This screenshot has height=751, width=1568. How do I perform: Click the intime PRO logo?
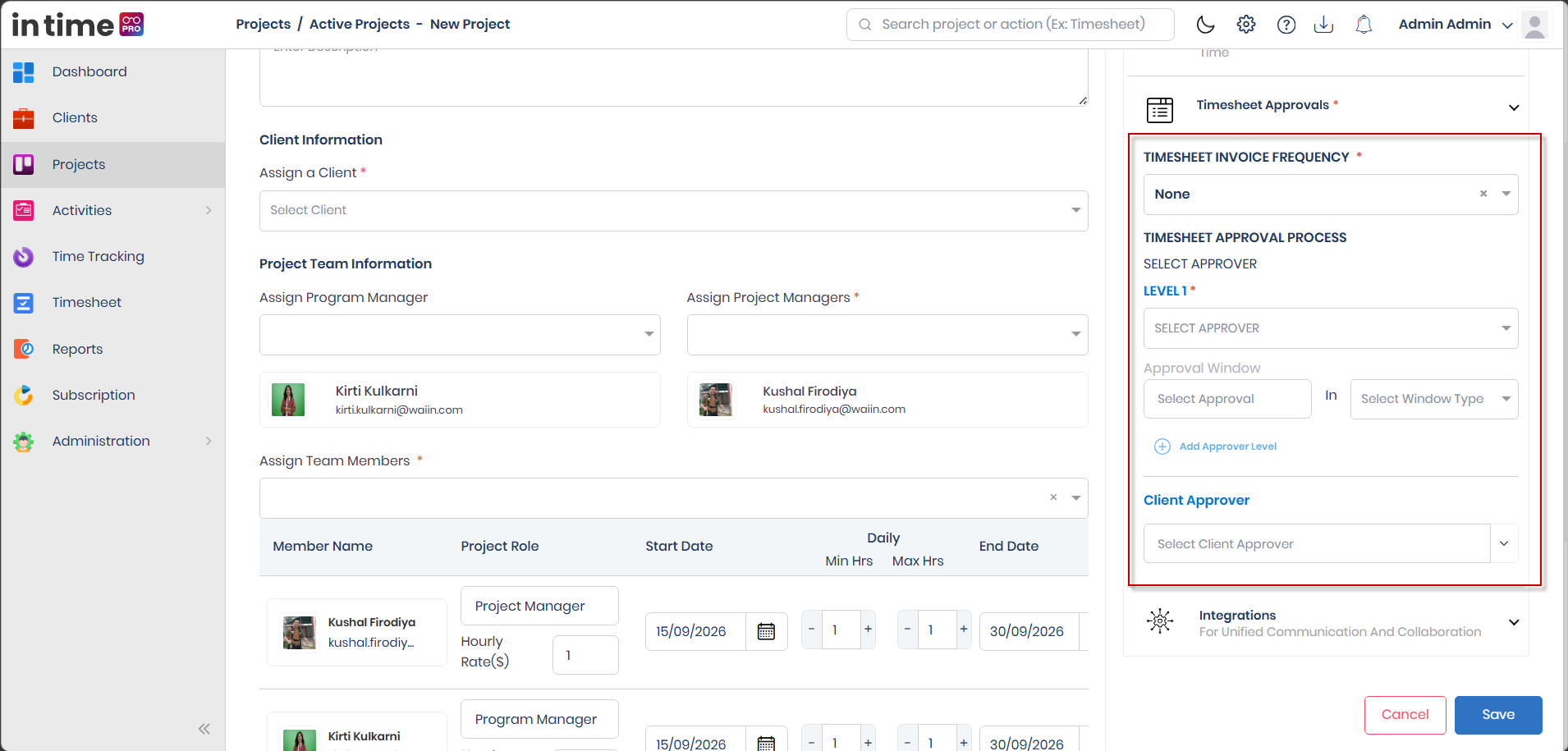78,25
